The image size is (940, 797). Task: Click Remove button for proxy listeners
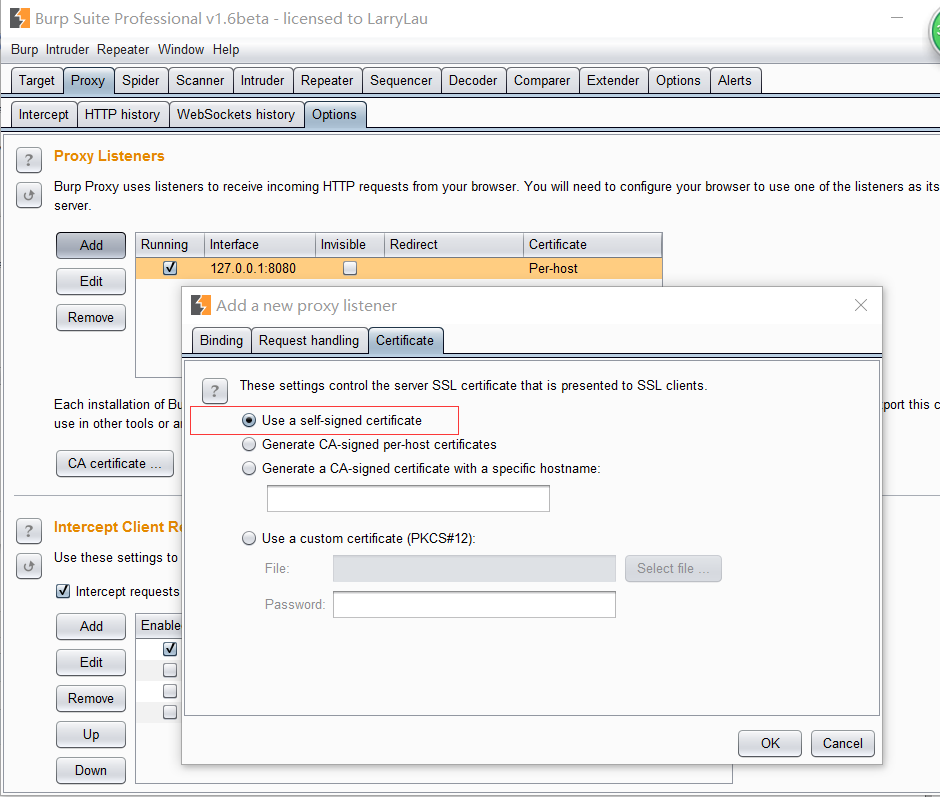coord(91,317)
